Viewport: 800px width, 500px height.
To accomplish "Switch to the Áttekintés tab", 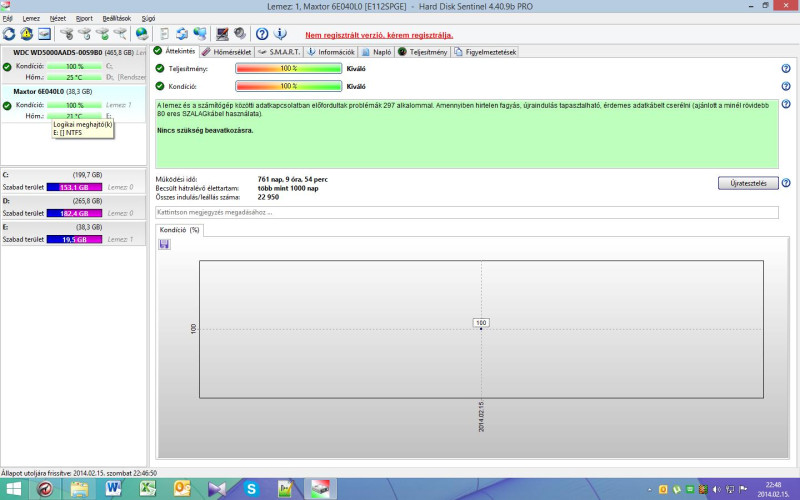I will coord(175,51).
